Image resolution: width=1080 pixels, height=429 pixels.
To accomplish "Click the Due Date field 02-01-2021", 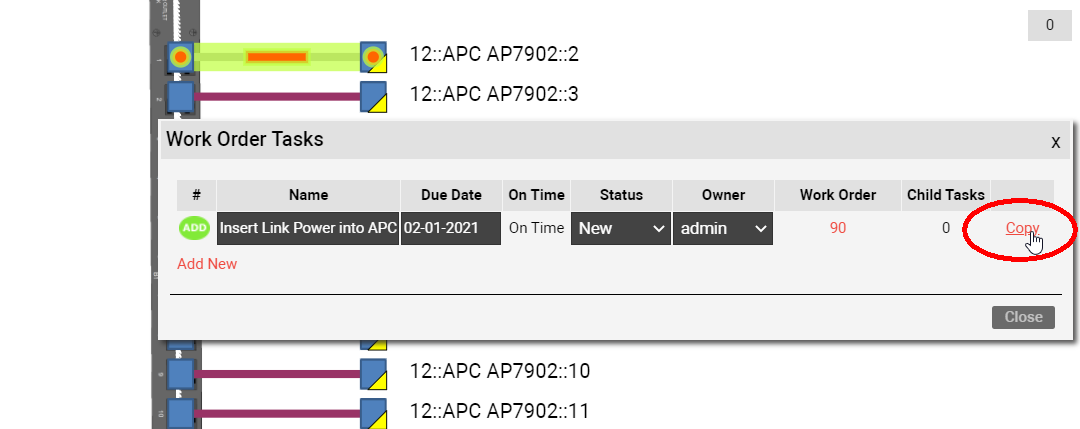I will tap(450, 228).
